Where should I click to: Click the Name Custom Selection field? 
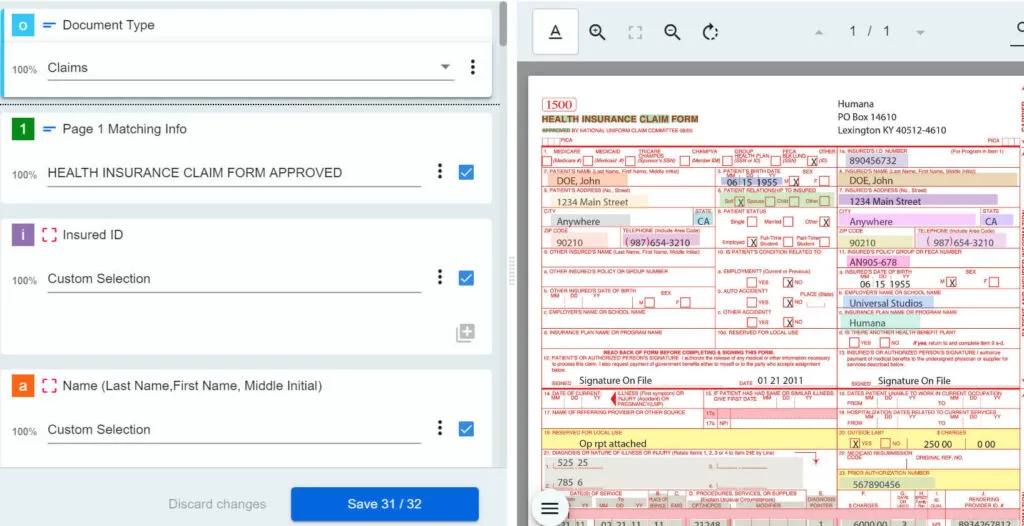[234, 430]
